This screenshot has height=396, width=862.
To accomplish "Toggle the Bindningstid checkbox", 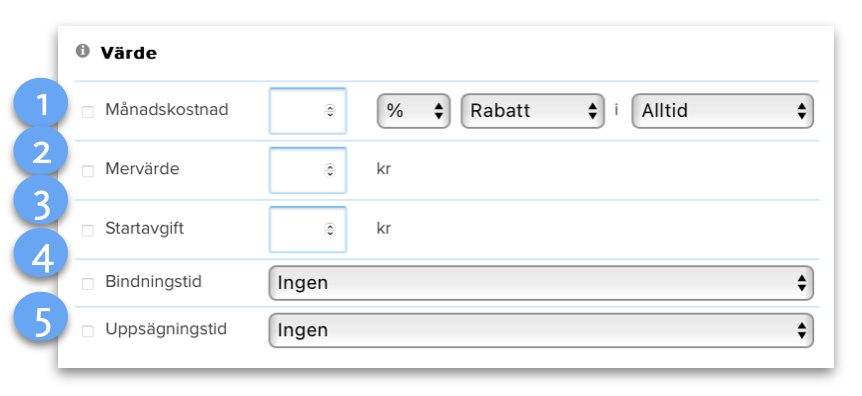I will [x=87, y=284].
